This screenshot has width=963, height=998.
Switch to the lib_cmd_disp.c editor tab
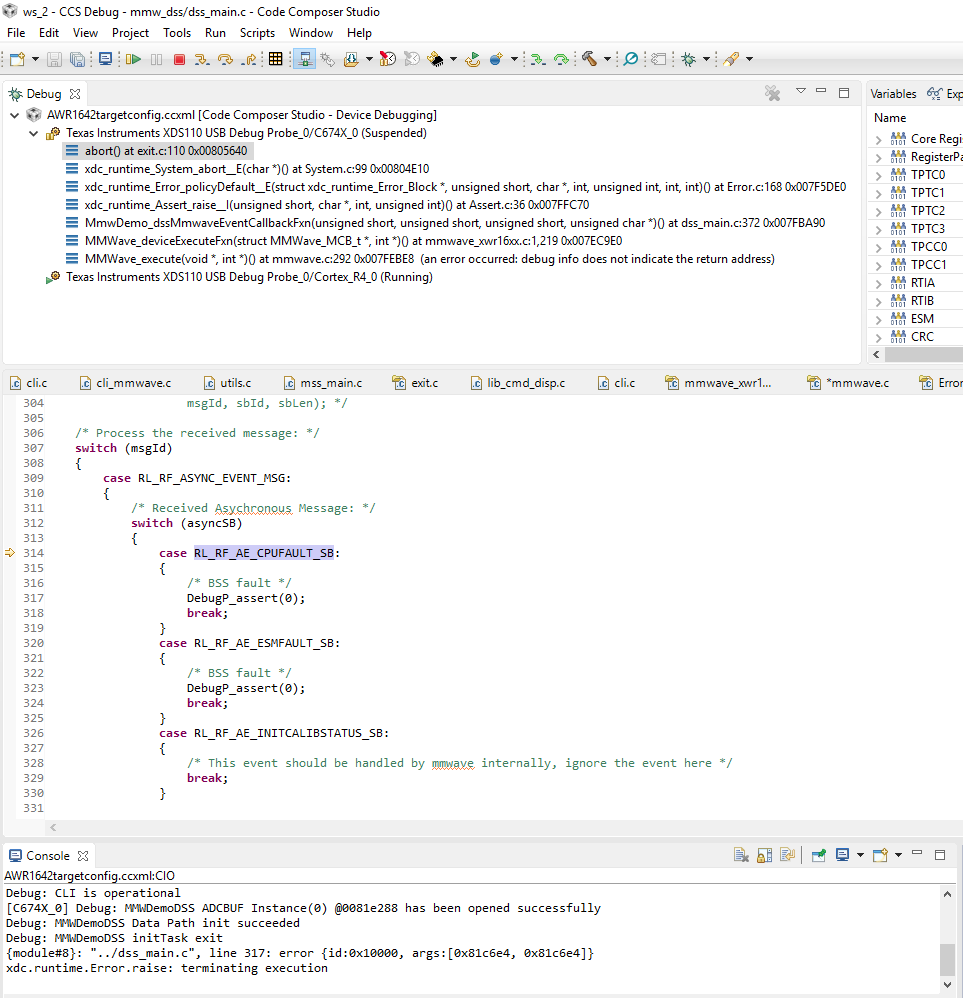coord(517,383)
